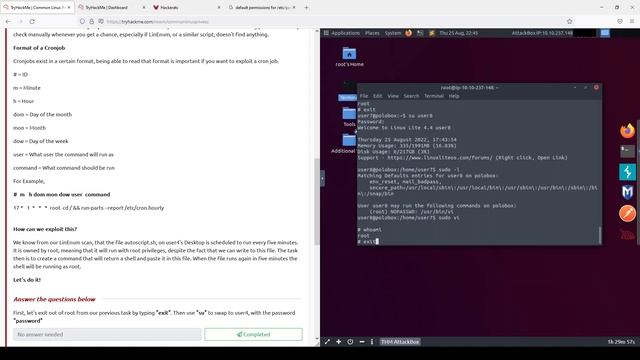Click the green Completed button

point(253,334)
